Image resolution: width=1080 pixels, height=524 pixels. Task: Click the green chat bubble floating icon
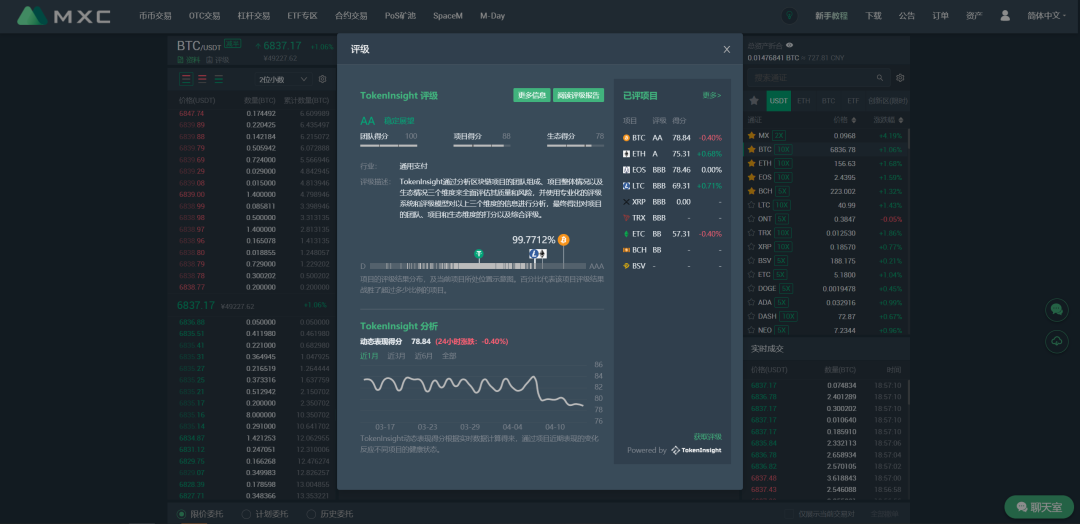[x=1057, y=310]
